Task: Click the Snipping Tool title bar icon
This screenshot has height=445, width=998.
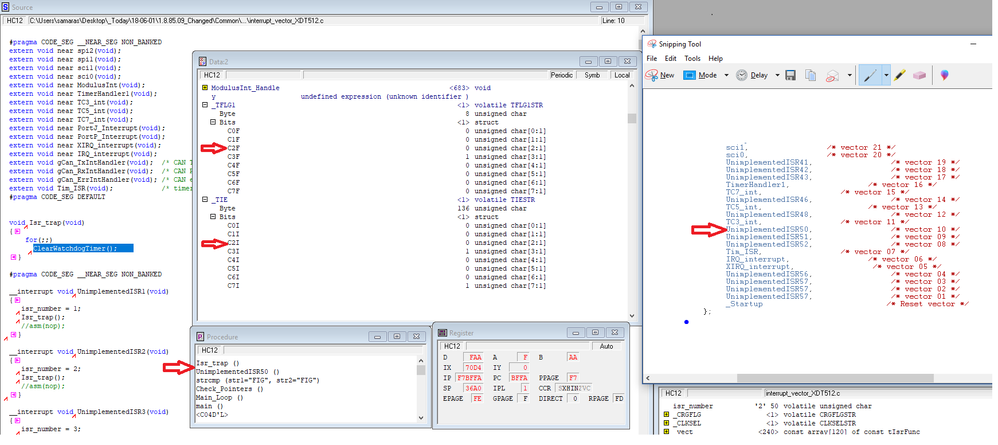Action: click(651, 43)
